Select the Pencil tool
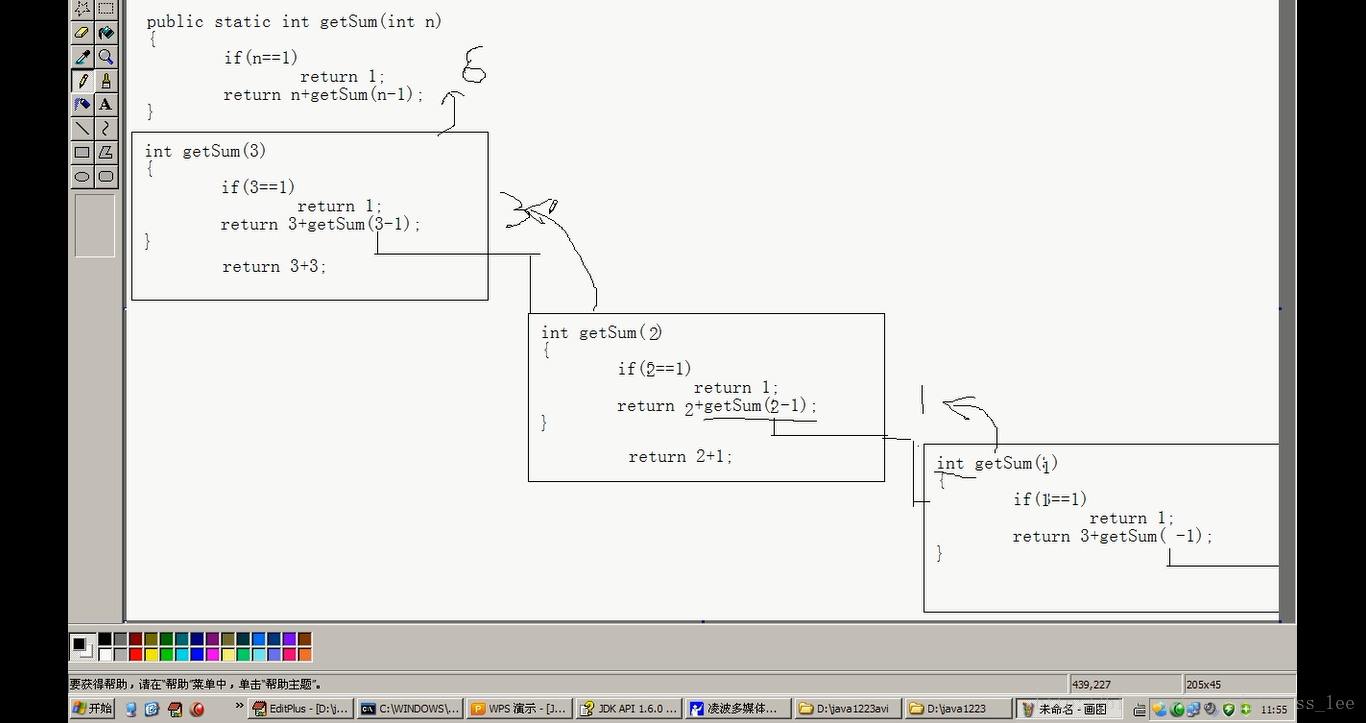This screenshot has height=723, width=1366. click(x=82, y=81)
